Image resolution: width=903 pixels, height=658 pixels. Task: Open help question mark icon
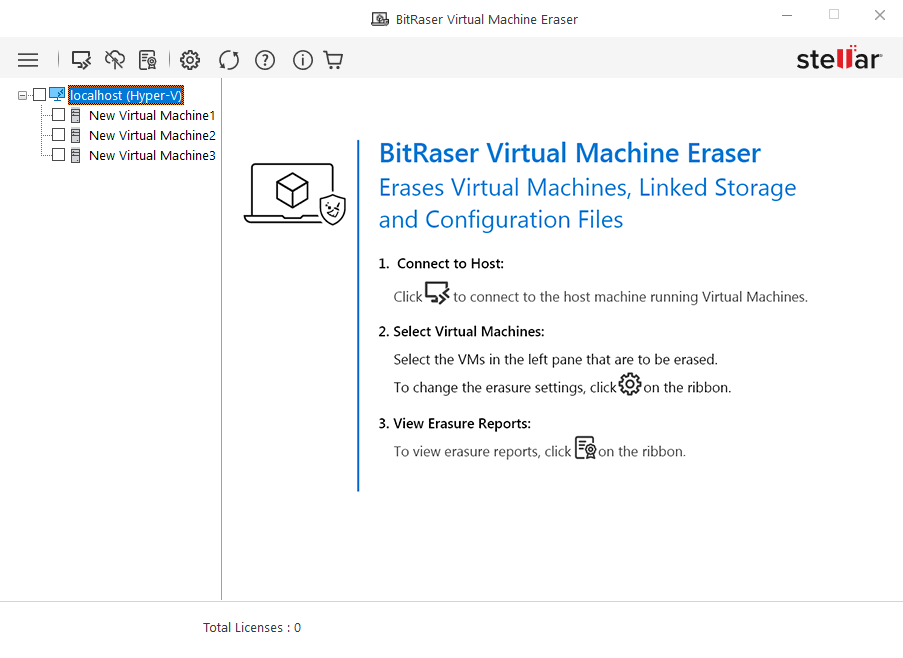(x=265, y=60)
